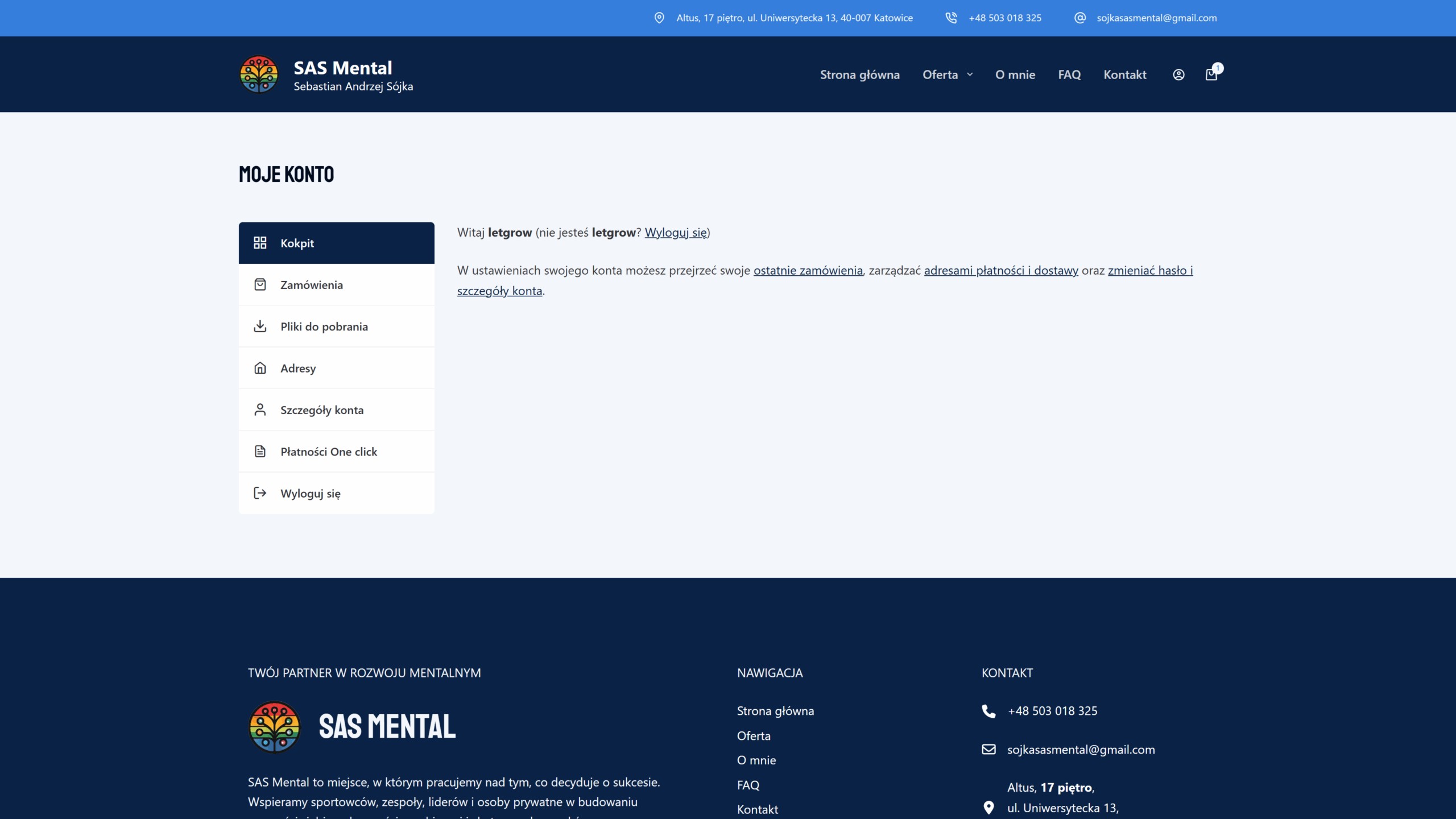Image resolution: width=1456 pixels, height=819 pixels.
Task: Open Szczegóły konta section
Action: click(321, 410)
